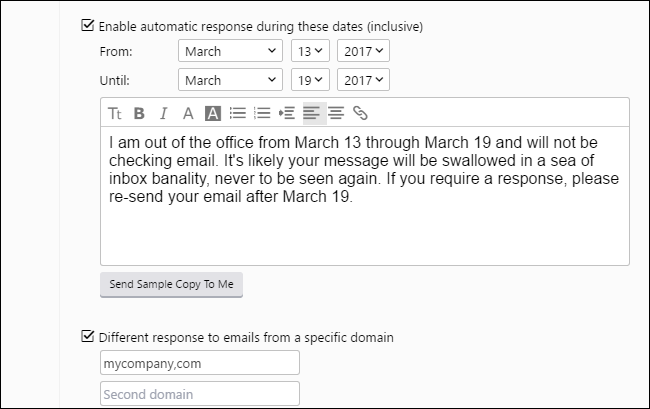Open the Until day dropdown showing 19
The height and width of the screenshot is (409, 650).
(308, 80)
